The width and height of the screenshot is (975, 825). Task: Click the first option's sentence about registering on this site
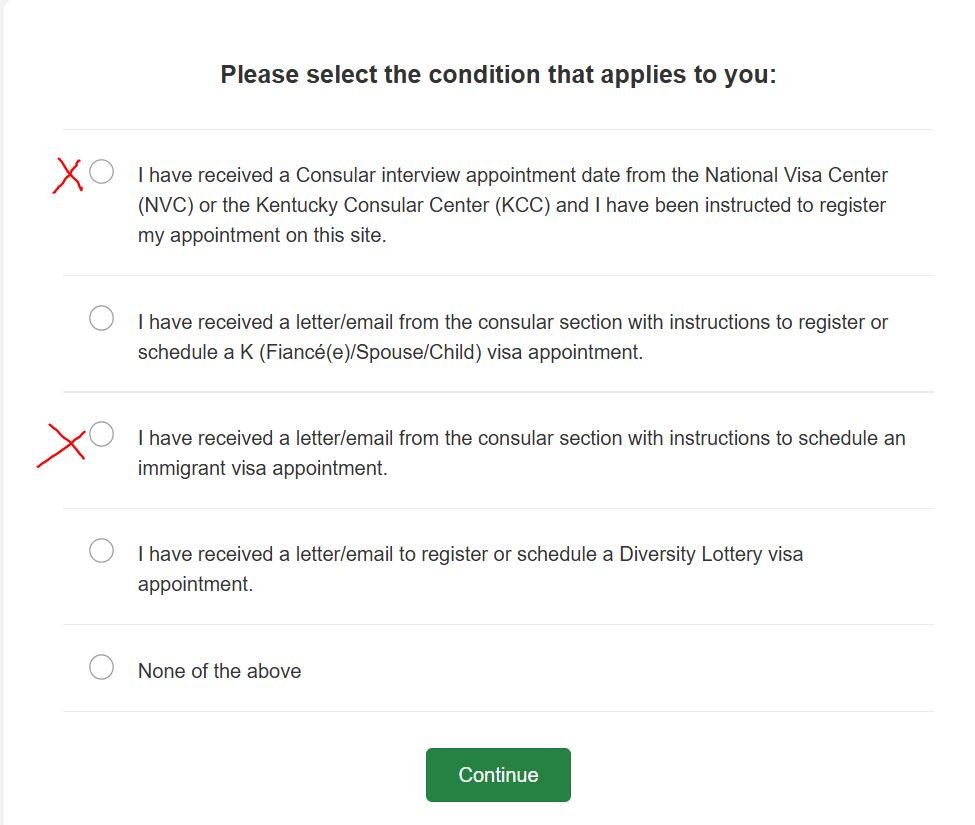click(x=512, y=205)
